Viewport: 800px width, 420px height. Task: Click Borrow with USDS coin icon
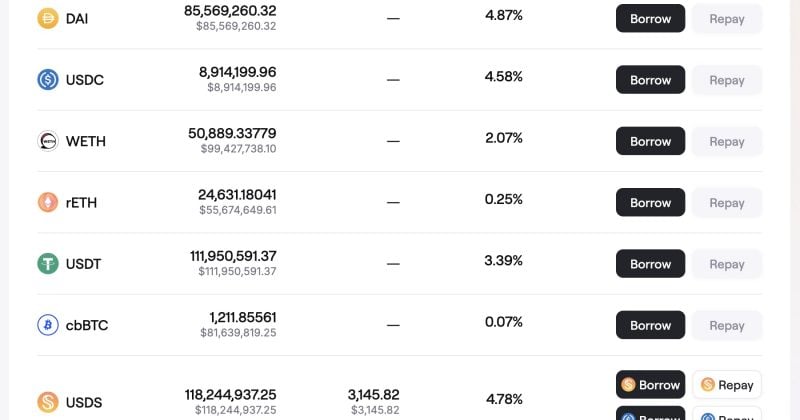point(651,385)
